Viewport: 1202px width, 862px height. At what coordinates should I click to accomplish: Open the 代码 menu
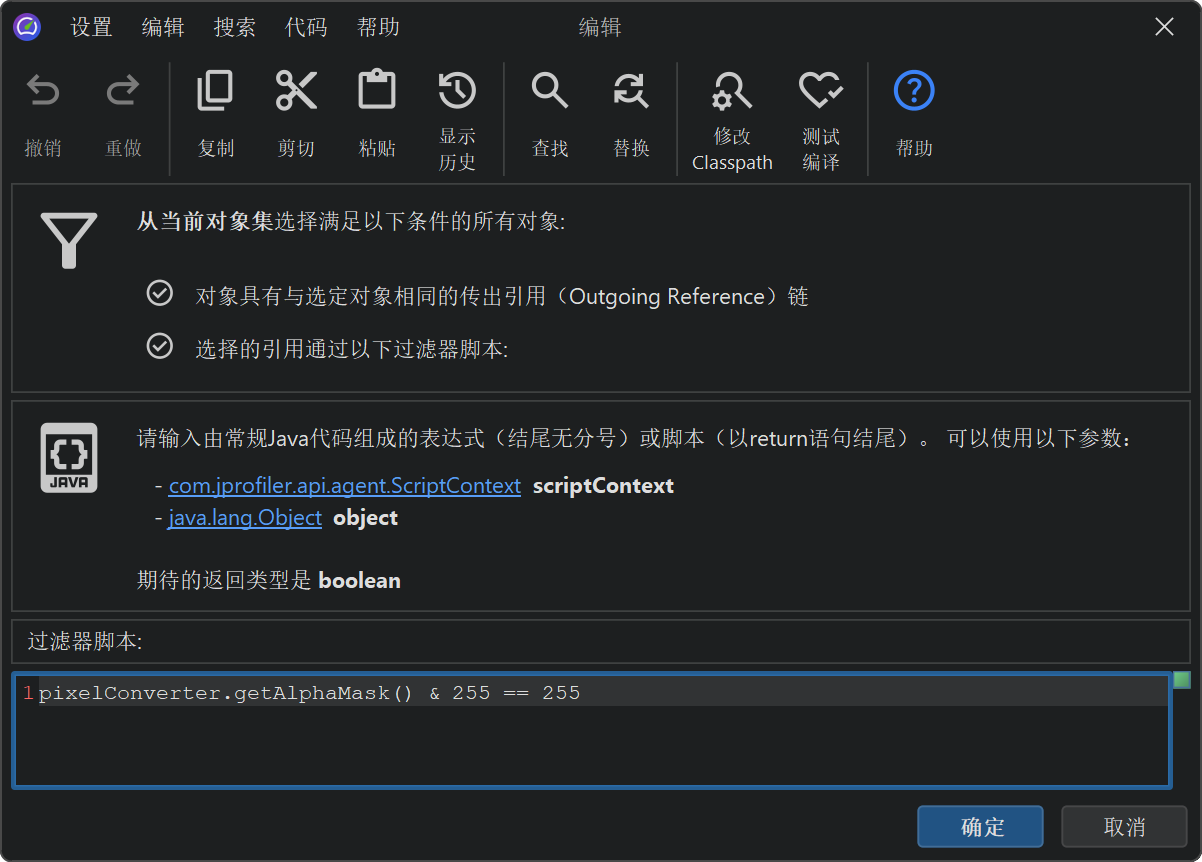(x=306, y=28)
